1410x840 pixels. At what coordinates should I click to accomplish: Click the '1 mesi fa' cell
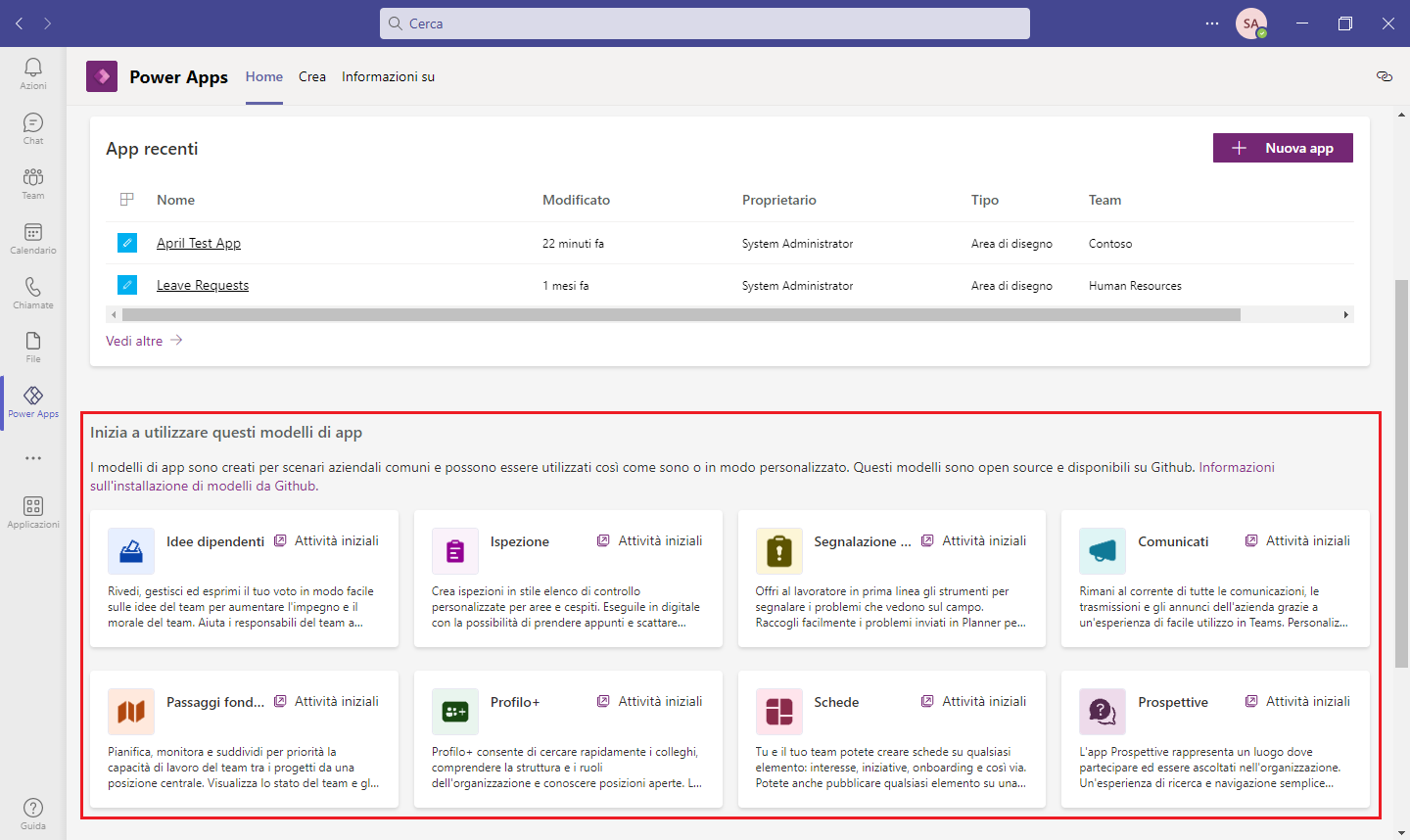pos(565,286)
